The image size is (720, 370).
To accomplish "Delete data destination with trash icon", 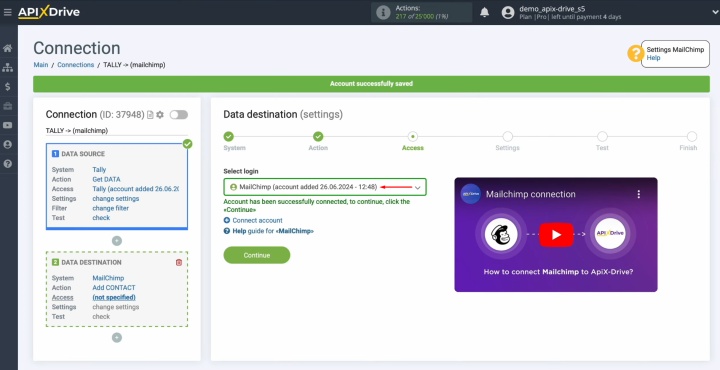I will 179,263.
